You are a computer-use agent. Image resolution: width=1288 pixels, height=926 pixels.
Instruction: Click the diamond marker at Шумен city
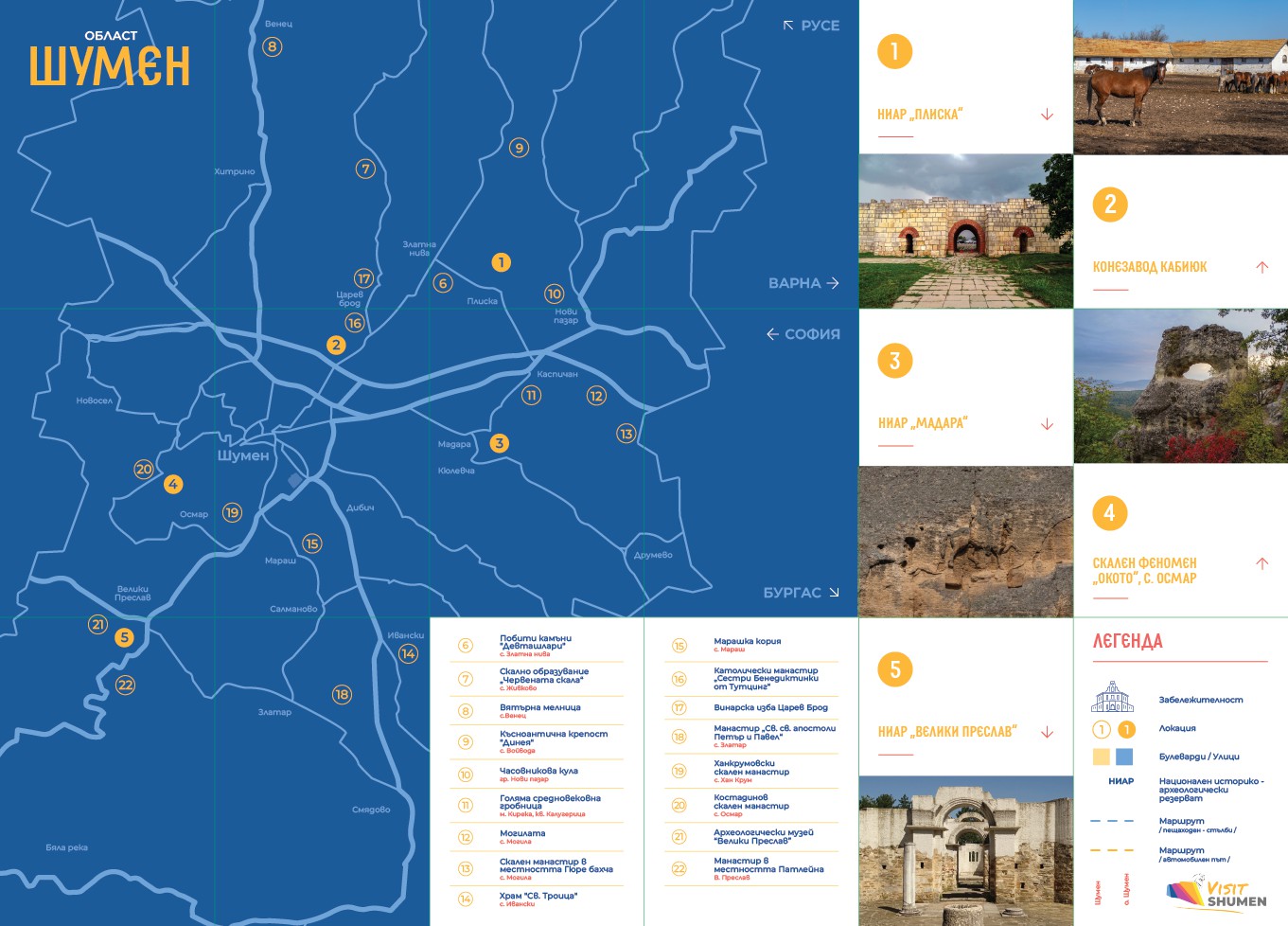point(295,481)
